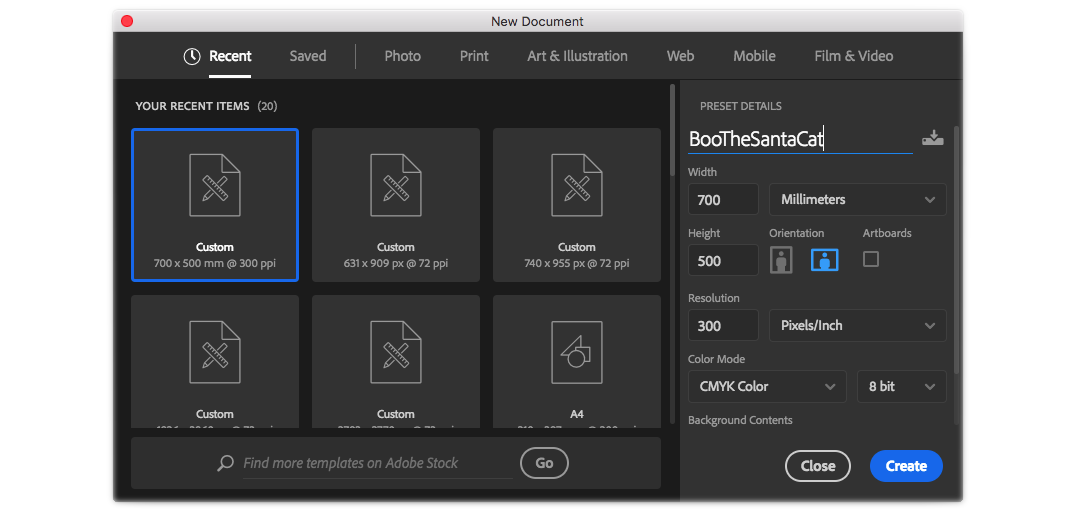Expand the Pixels/Inch resolution units dropdown

(x=857, y=325)
